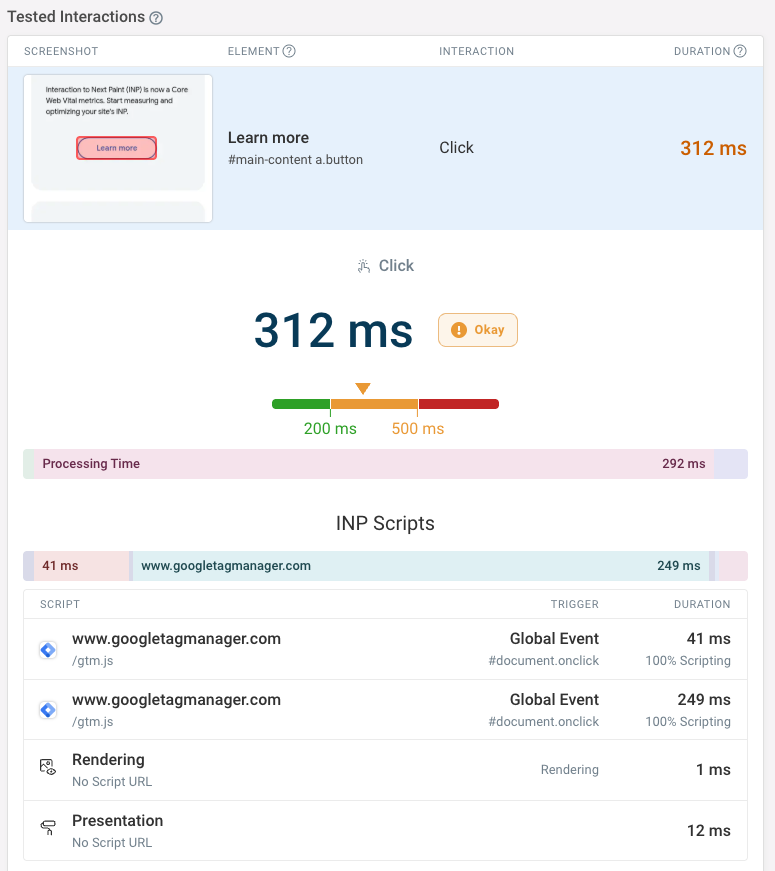
Task: Open the first www.googletagmanager.com script link
Action: [x=176, y=639]
